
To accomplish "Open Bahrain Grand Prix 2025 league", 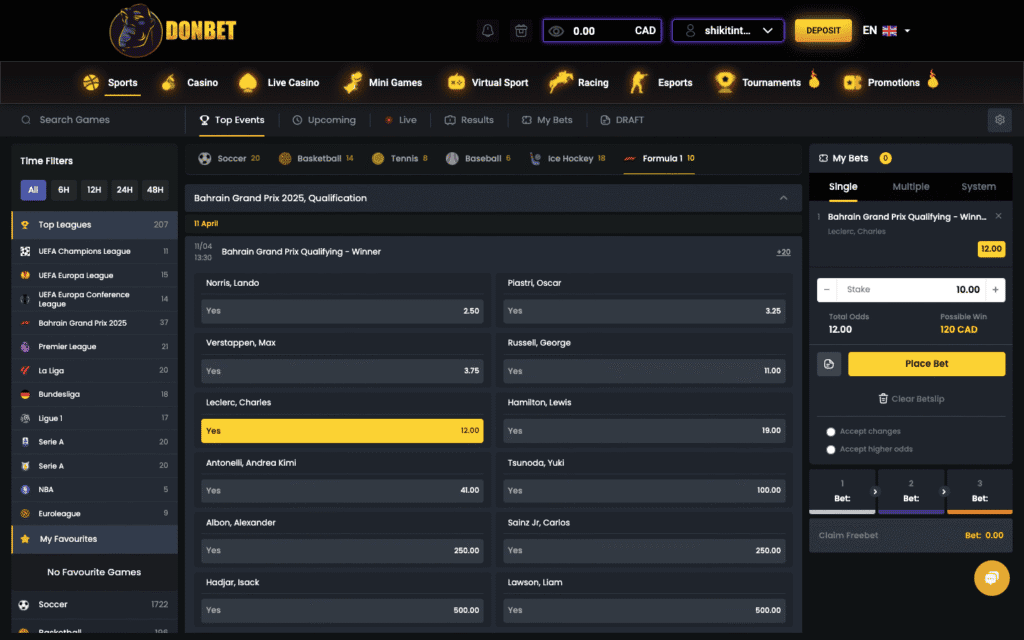I will pos(95,323).
